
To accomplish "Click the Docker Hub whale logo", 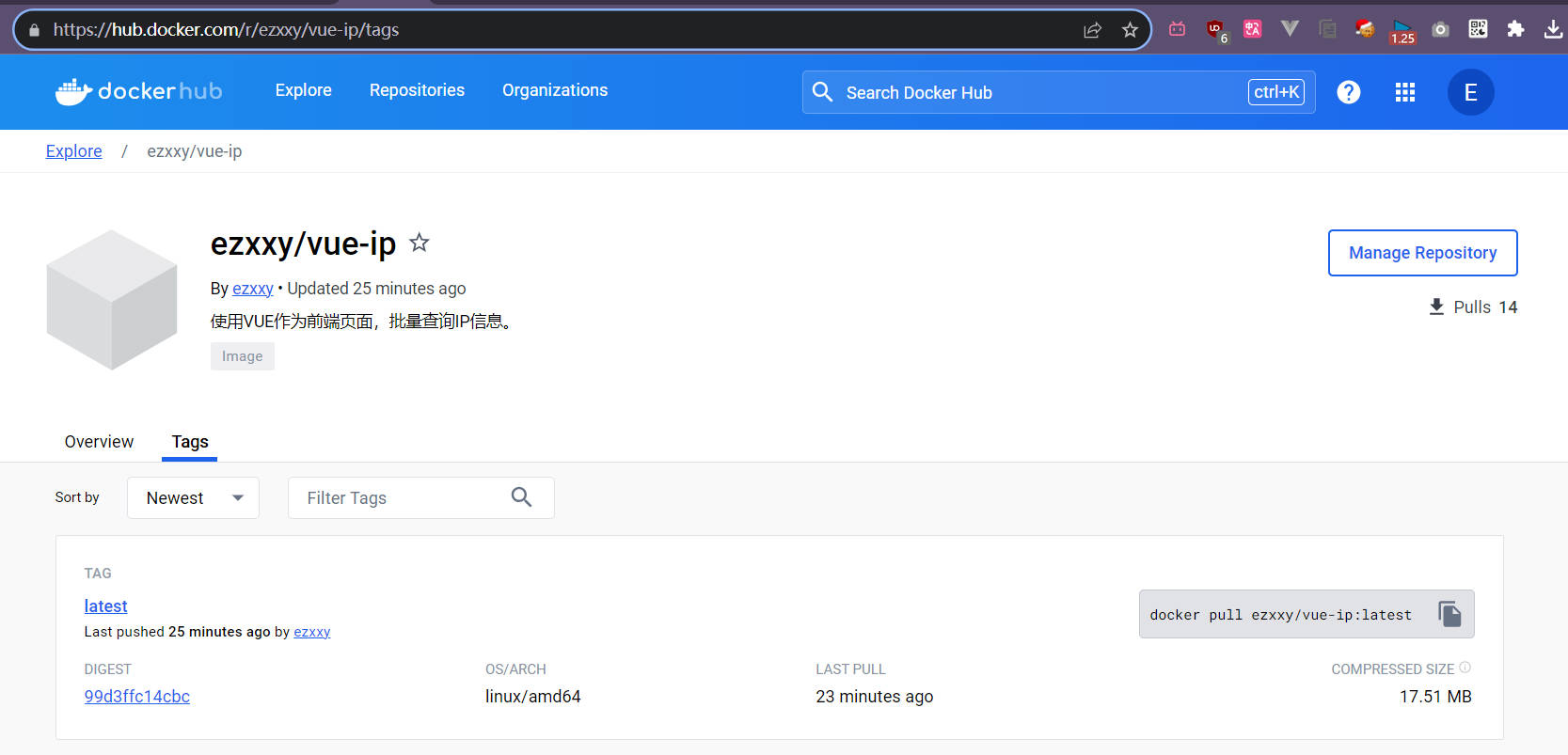I will point(138,91).
